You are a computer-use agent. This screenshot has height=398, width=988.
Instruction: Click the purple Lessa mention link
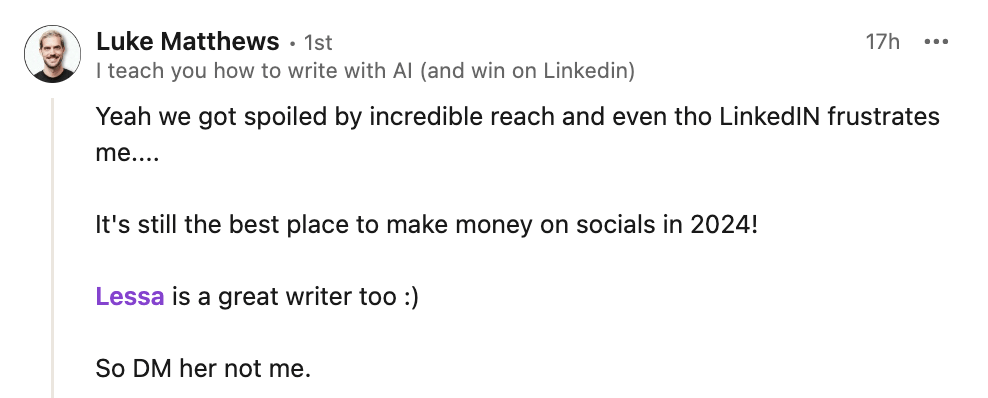(130, 296)
